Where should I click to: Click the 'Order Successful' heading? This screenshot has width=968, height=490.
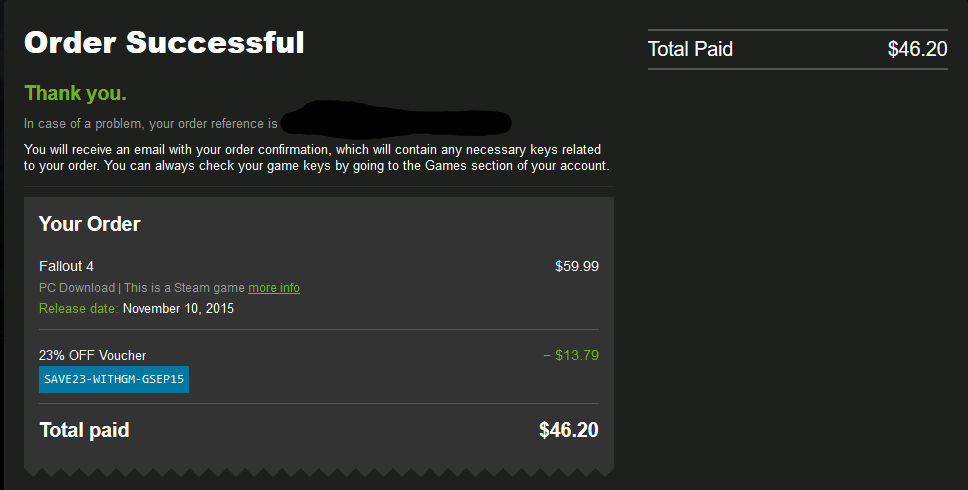pos(164,43)
